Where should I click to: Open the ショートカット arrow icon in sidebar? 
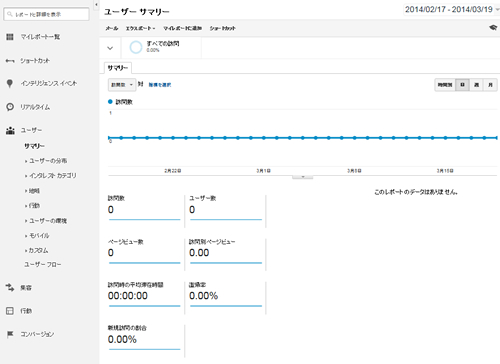point(10,61)
